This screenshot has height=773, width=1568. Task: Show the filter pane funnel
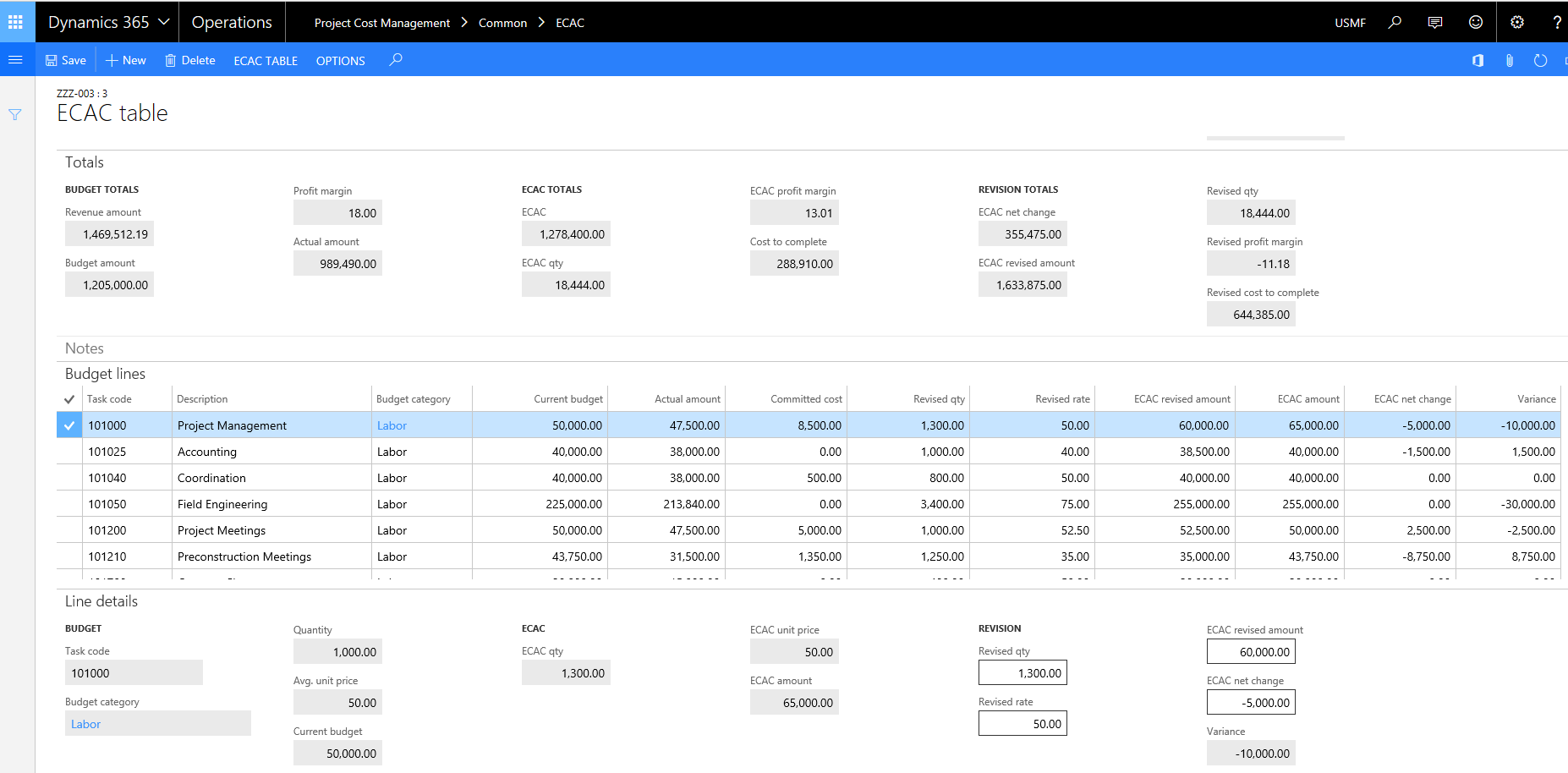coord(15,114)
